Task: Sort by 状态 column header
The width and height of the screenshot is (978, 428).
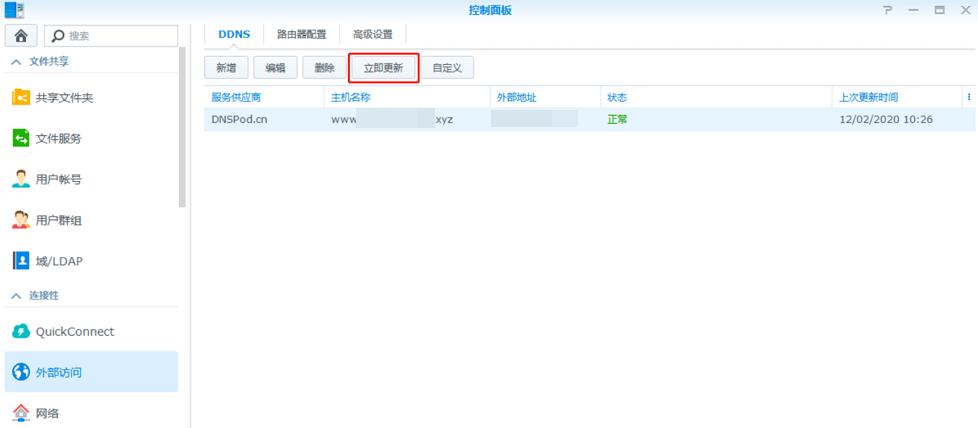Action: pyautogui.click(x=716, y=97)
